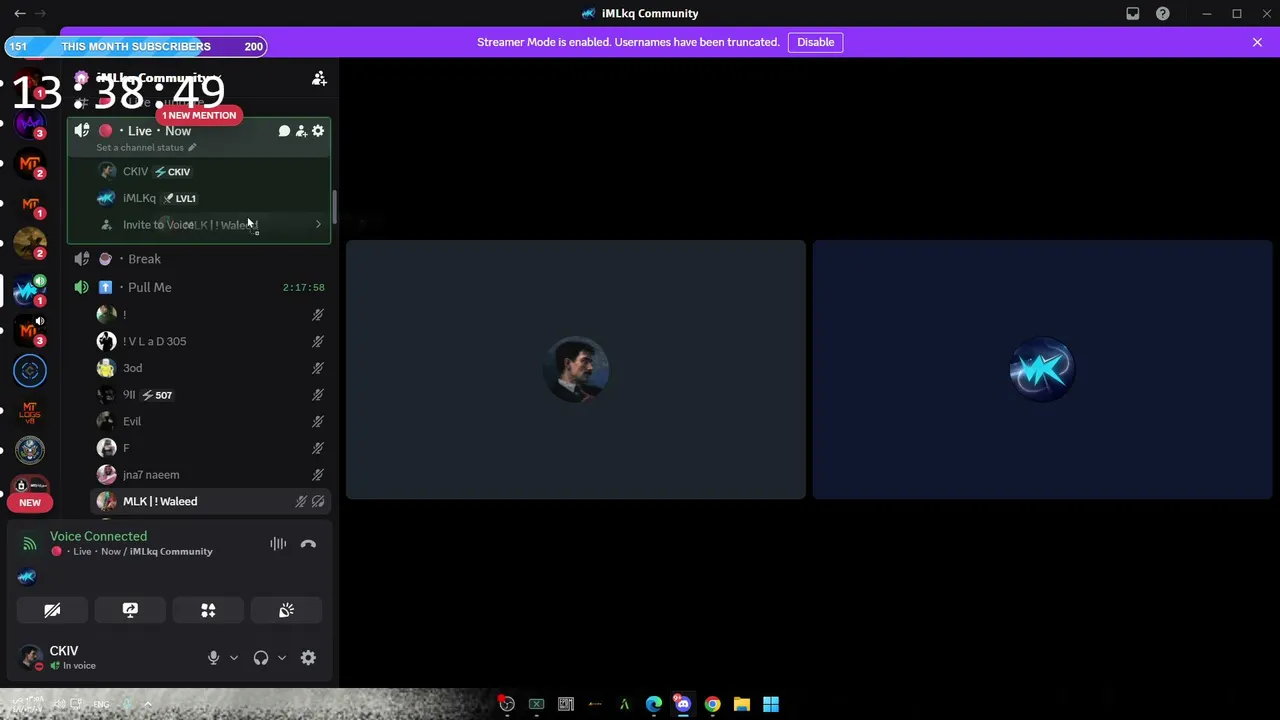
Task: Open the blue circular target-logo server
Action: (30, 371)
